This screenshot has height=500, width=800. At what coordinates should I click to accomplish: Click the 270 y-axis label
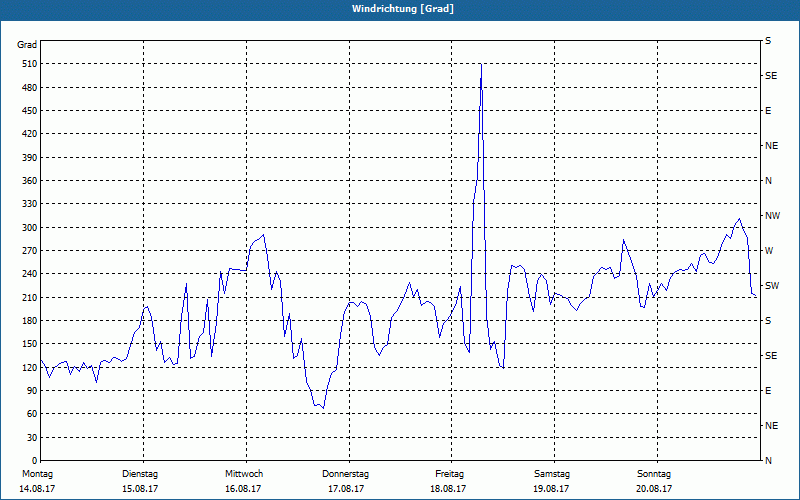coord(30,251)
